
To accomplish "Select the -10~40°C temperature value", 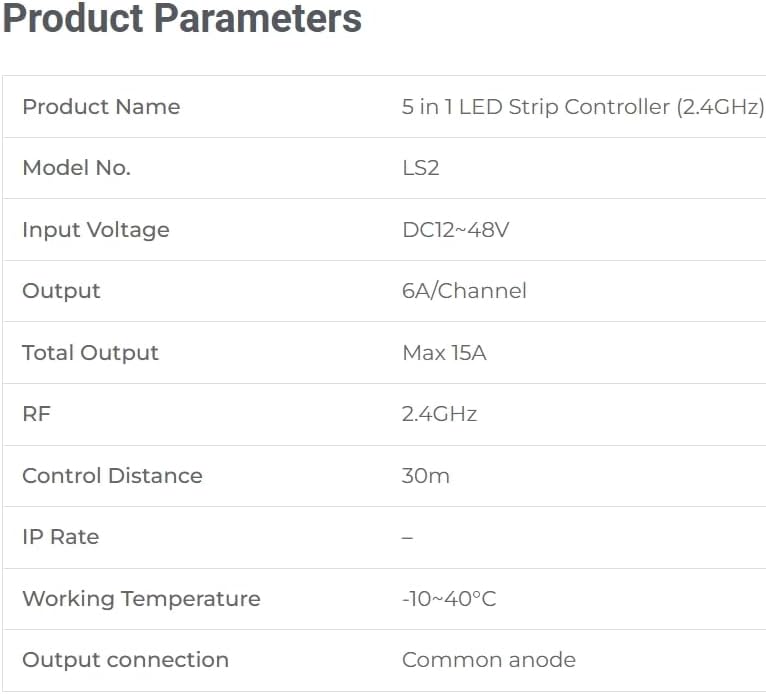I will click(x=449, y=599).
